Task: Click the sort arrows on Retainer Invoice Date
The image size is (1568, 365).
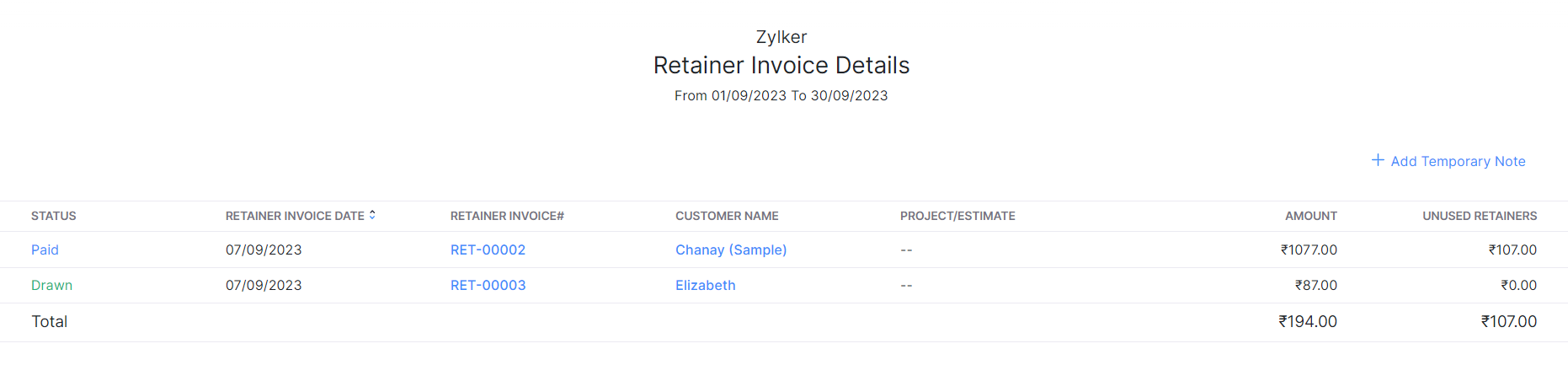Action: 372,216
